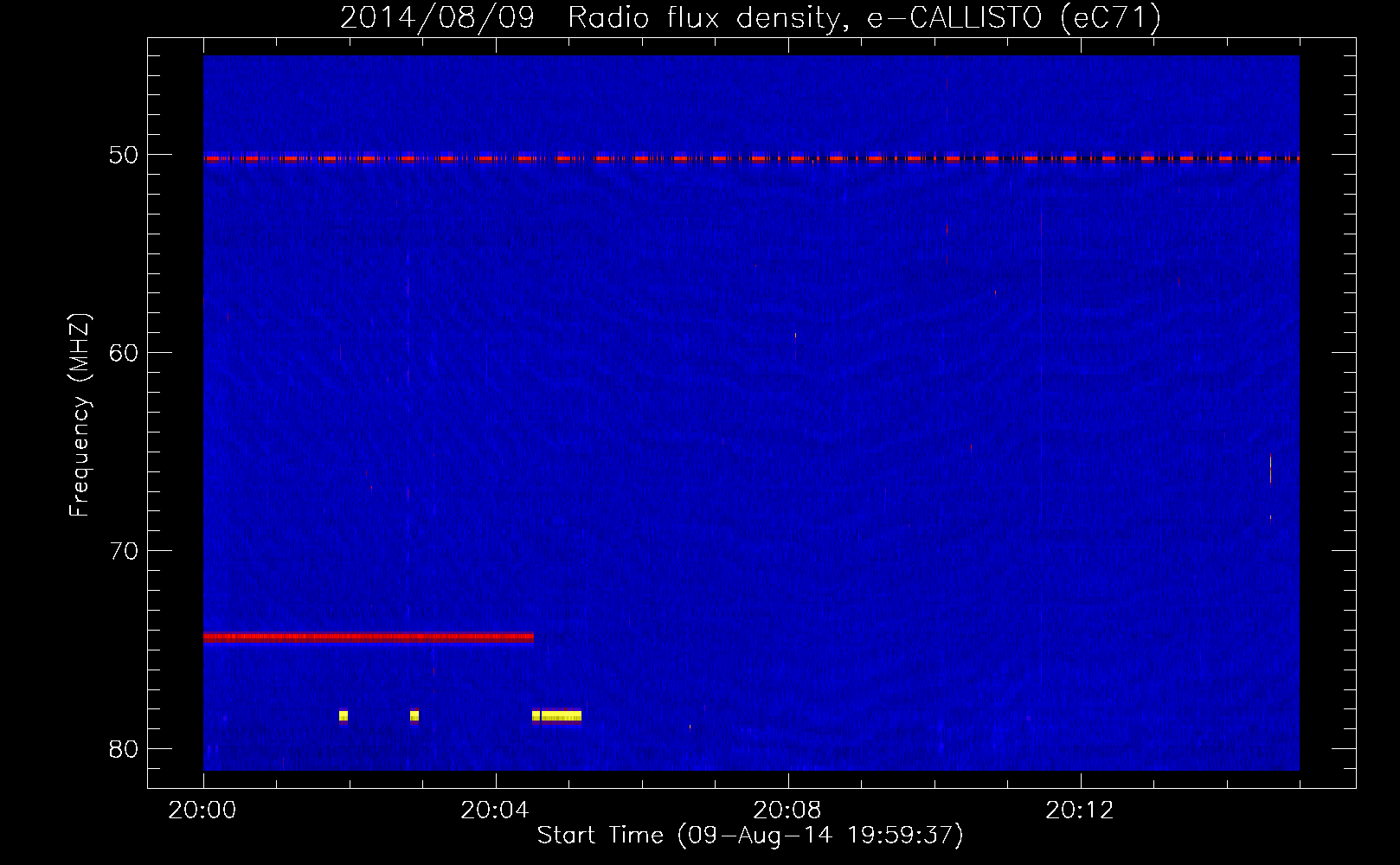
Task: Click the solid red band near 74 MHz
Action: pos(369,638)
